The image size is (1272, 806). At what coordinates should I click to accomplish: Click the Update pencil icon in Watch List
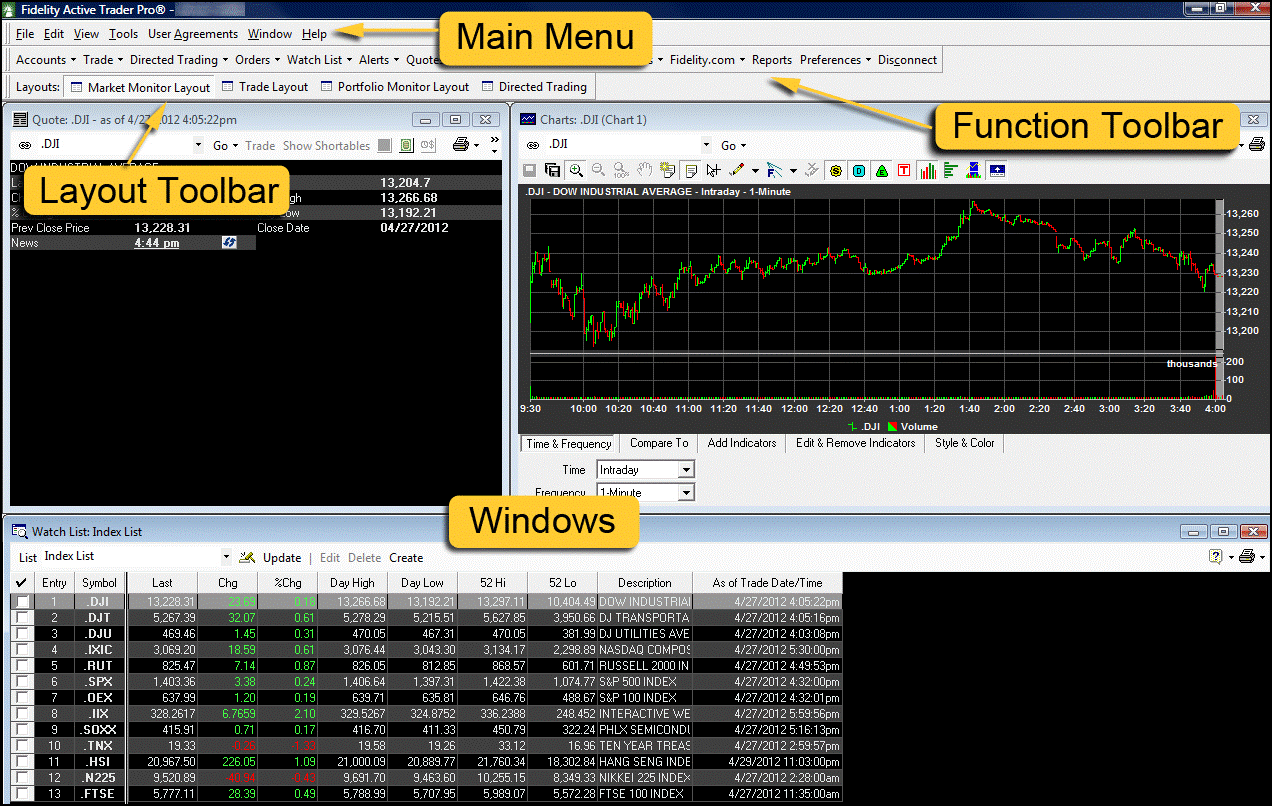246,557
